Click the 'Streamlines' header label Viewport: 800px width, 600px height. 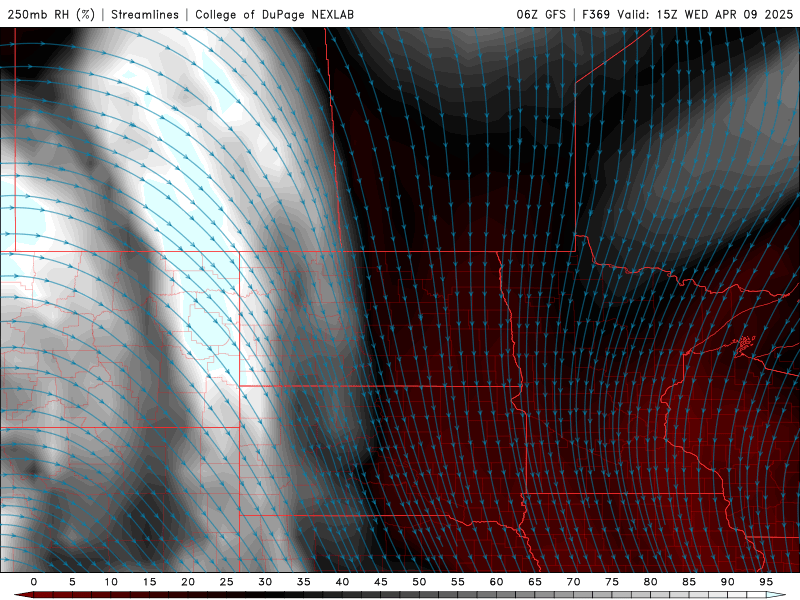(145, 14)
